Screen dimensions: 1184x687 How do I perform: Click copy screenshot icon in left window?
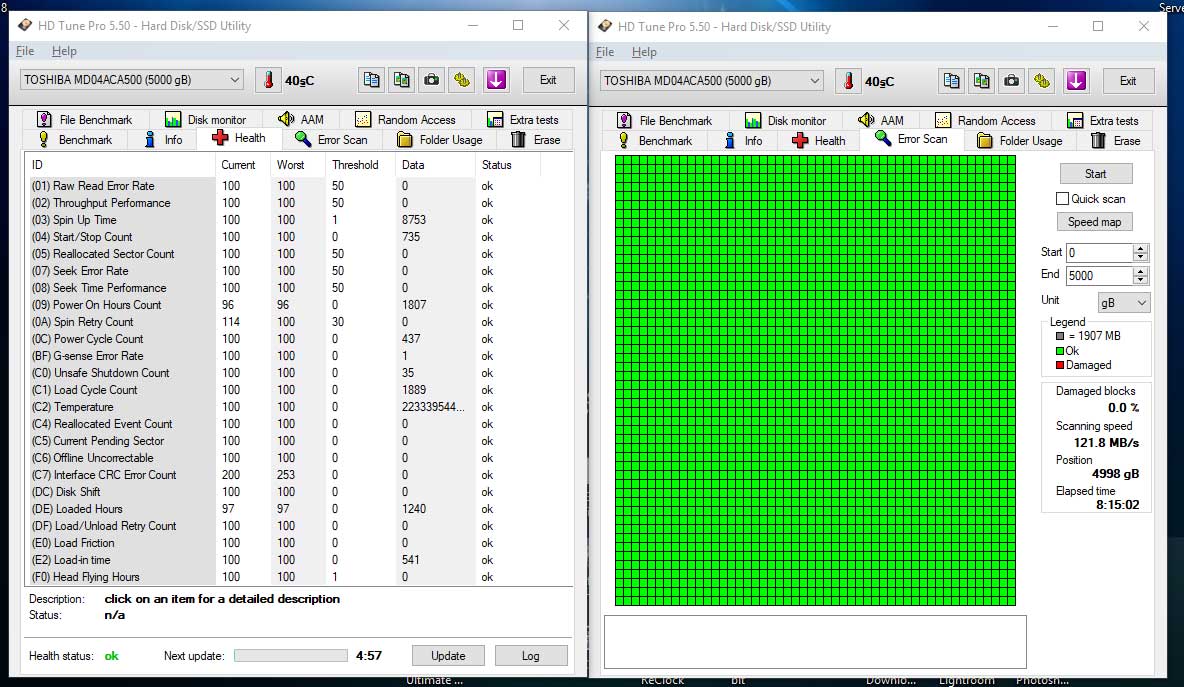pyautogui.click(x=401, y=80)
